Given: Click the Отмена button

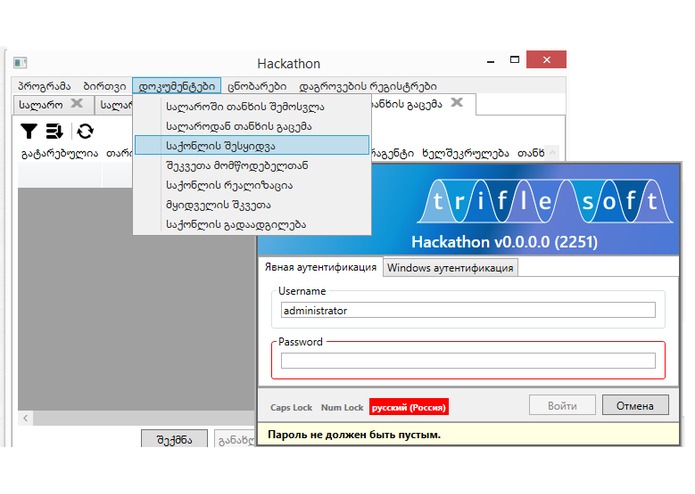Looking at the screenshot, I should 635,405.
